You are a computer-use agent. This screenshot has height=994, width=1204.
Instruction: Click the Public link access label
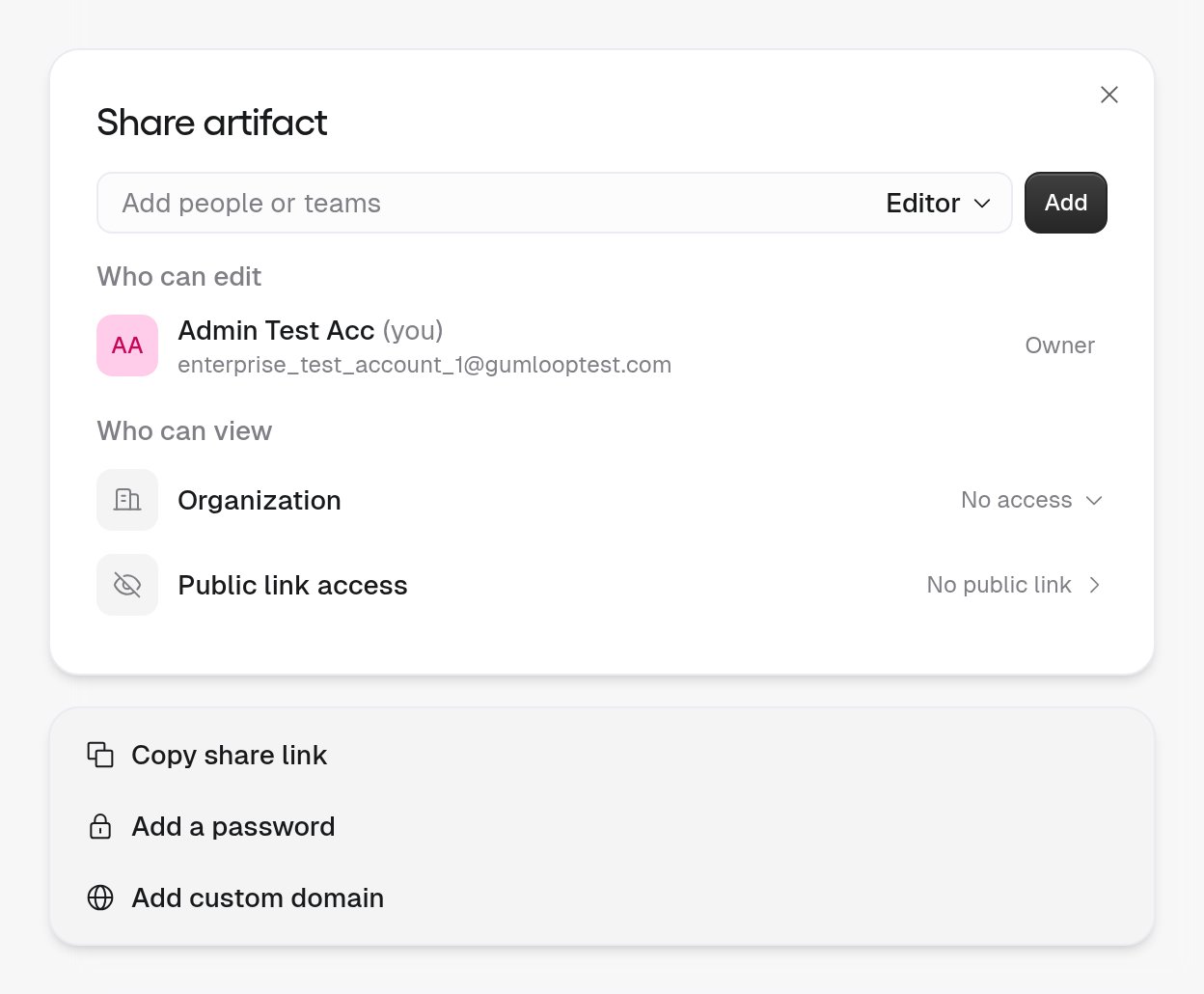292,585
